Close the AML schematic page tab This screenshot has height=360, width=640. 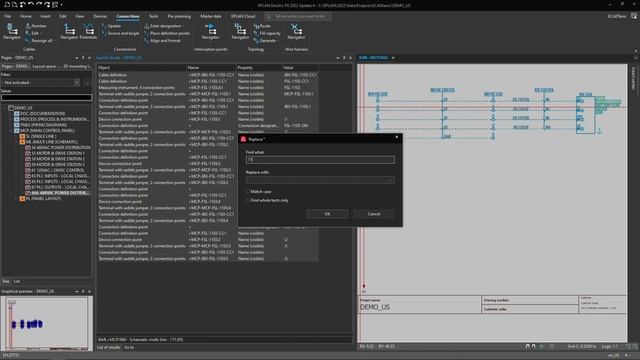(393, 58)
